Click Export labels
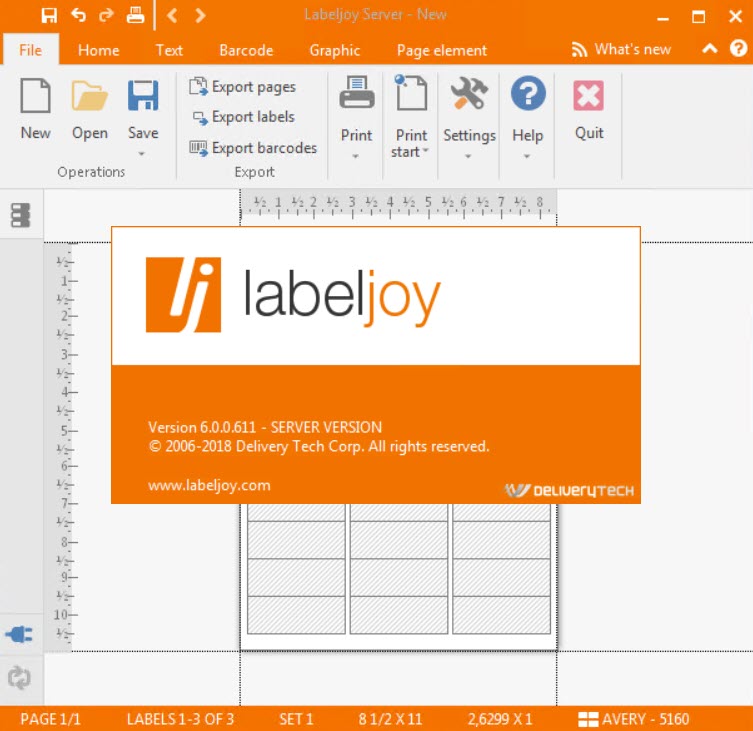753x731 pixels. coord(242,117)
